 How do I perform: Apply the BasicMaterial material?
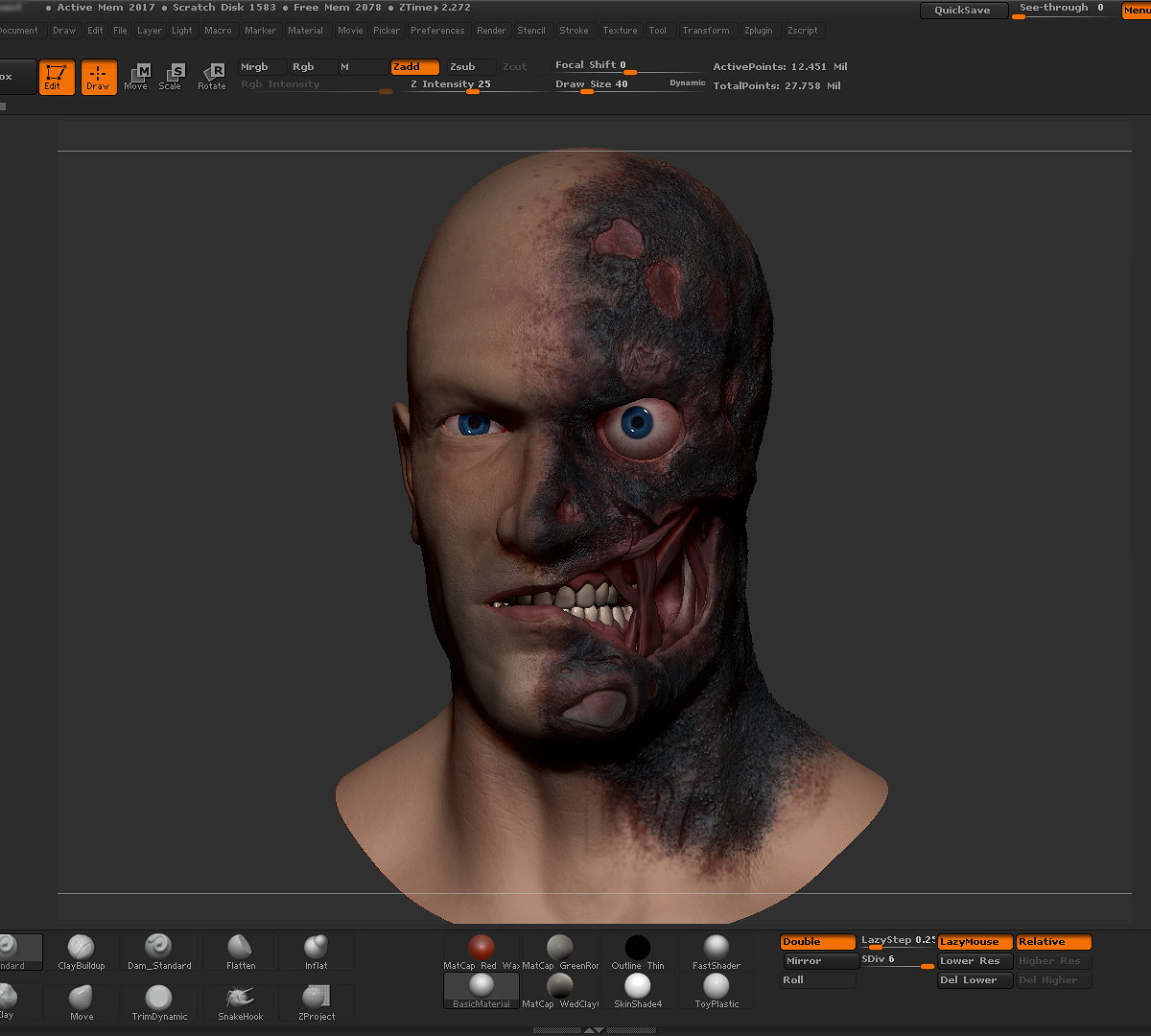tap(482, 991)
